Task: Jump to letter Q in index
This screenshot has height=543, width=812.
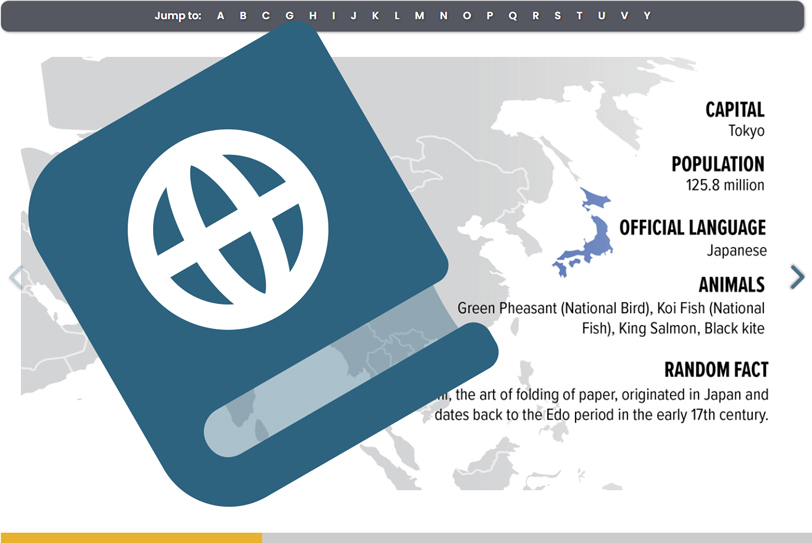Action: [x=513, y=16]
